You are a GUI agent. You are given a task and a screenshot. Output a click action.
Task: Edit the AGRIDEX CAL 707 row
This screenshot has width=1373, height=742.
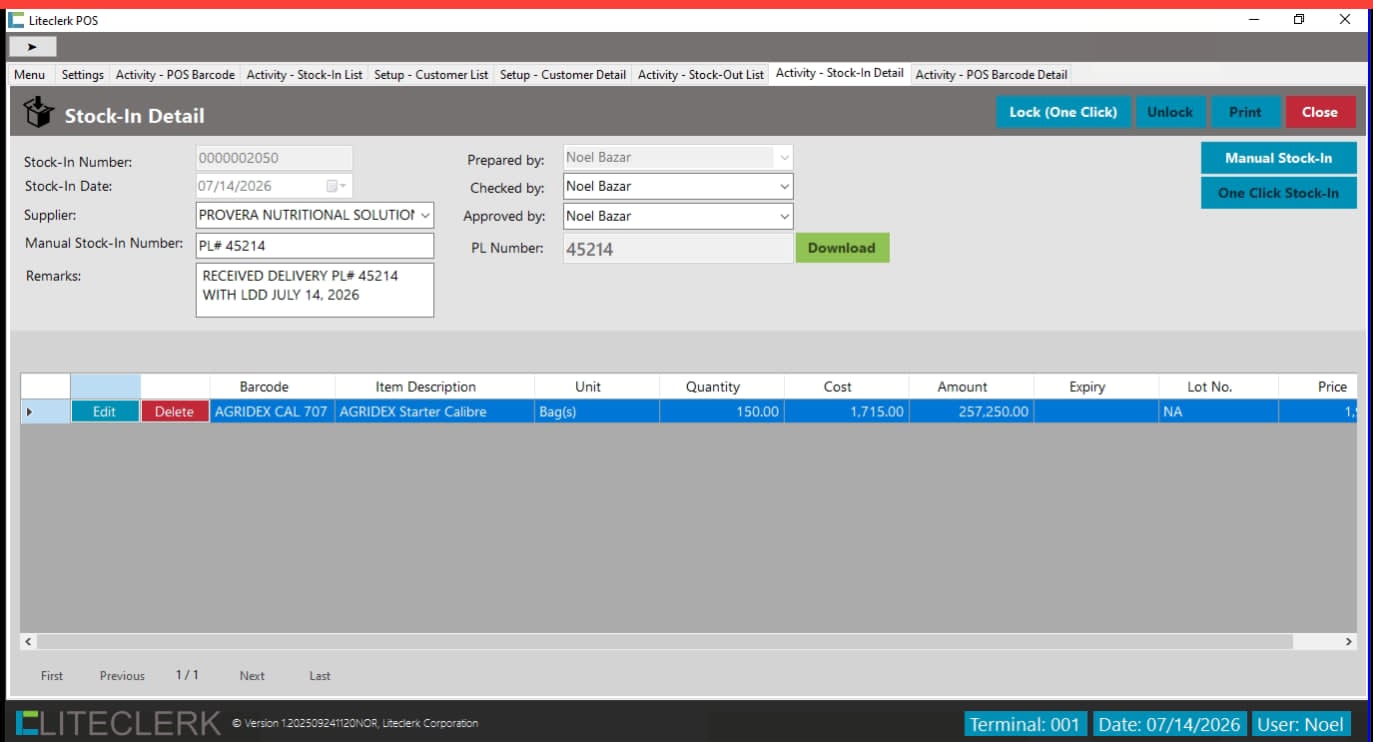point(105,412)
